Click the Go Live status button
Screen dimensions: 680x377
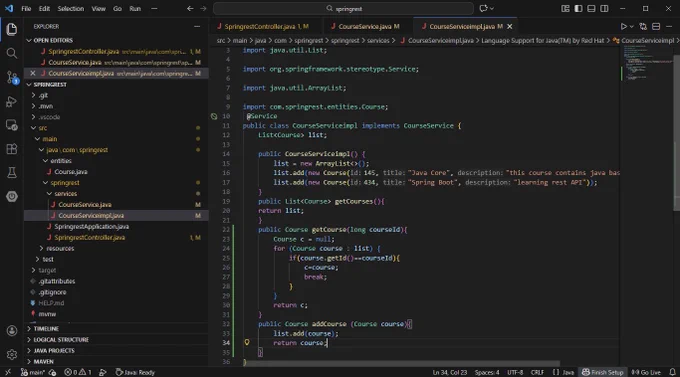tap(646, 372)
